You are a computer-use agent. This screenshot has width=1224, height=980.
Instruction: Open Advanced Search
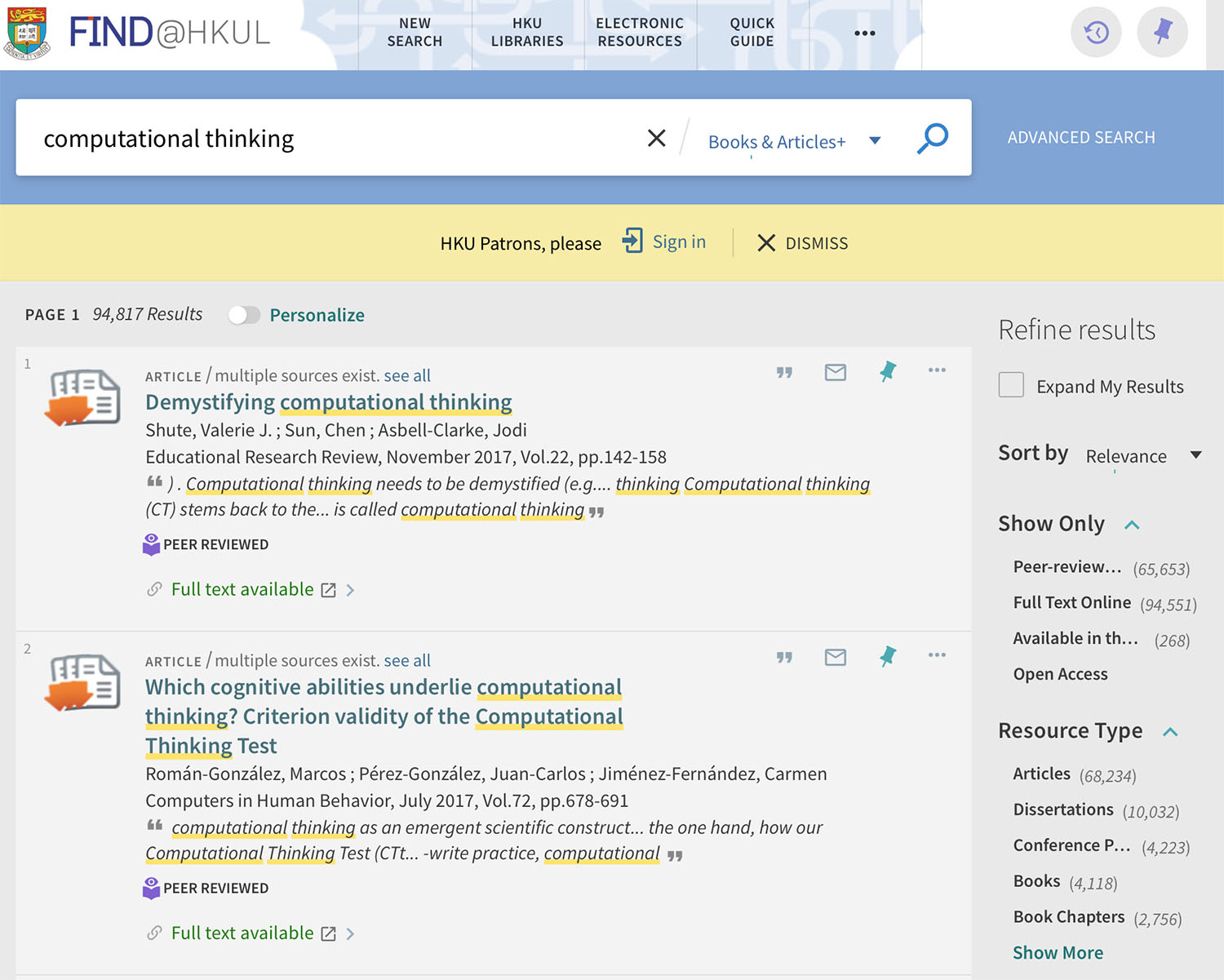(1081, 137)
